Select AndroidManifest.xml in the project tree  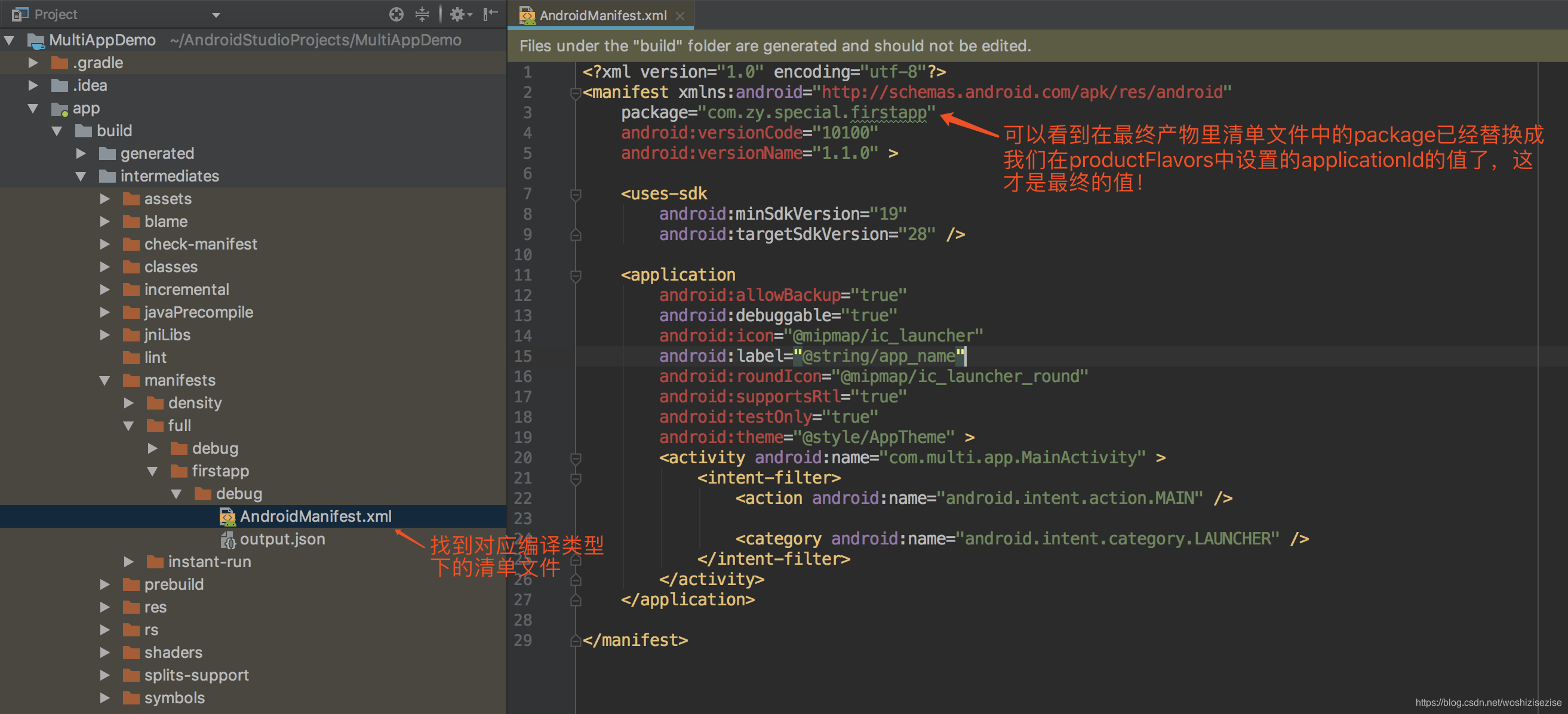tap(315, 517)
